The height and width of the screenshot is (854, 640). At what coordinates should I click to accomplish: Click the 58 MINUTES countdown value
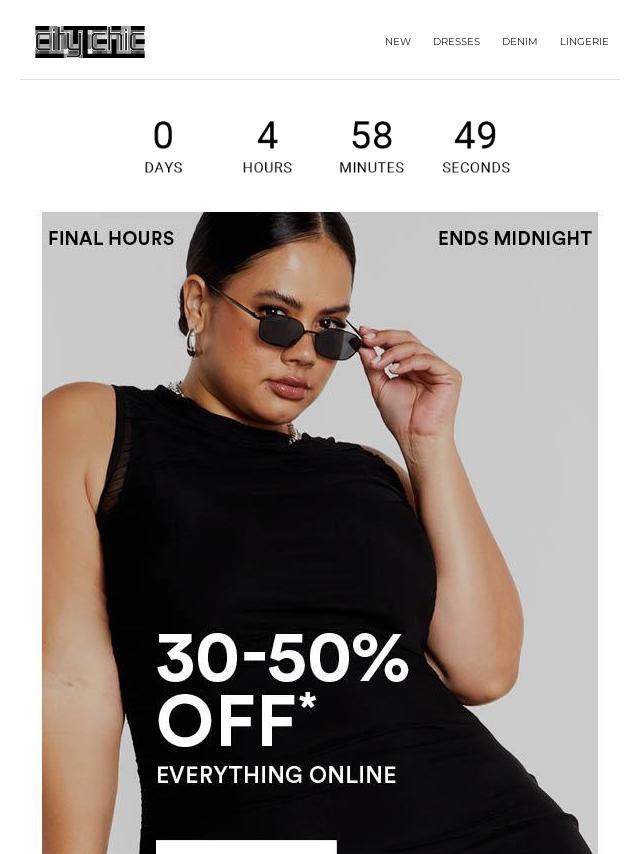371,135
